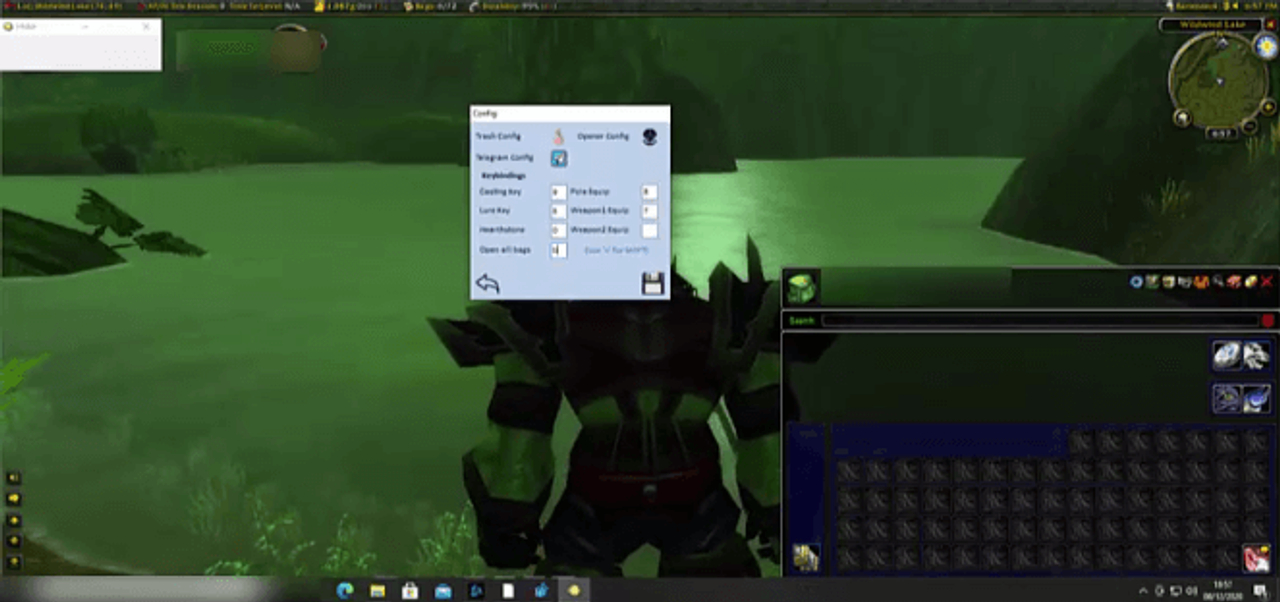1280x602 pixels.
Task: Select the blue ring icon in bag toolbar
Action: 1135,282
